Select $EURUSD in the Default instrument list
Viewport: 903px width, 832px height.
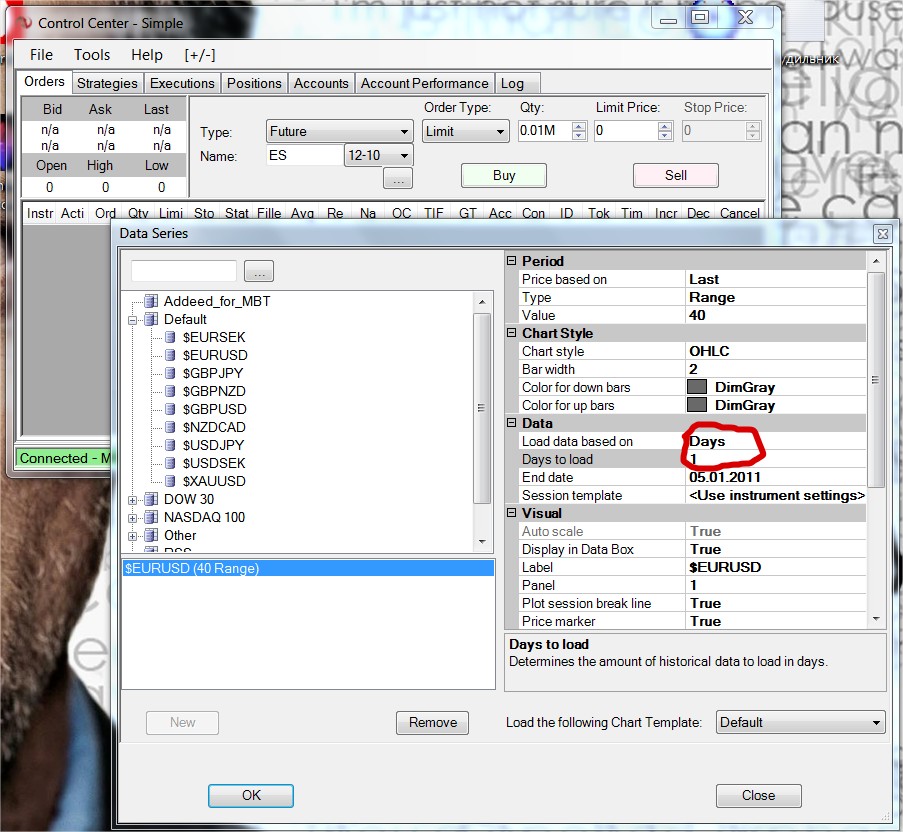215,355
